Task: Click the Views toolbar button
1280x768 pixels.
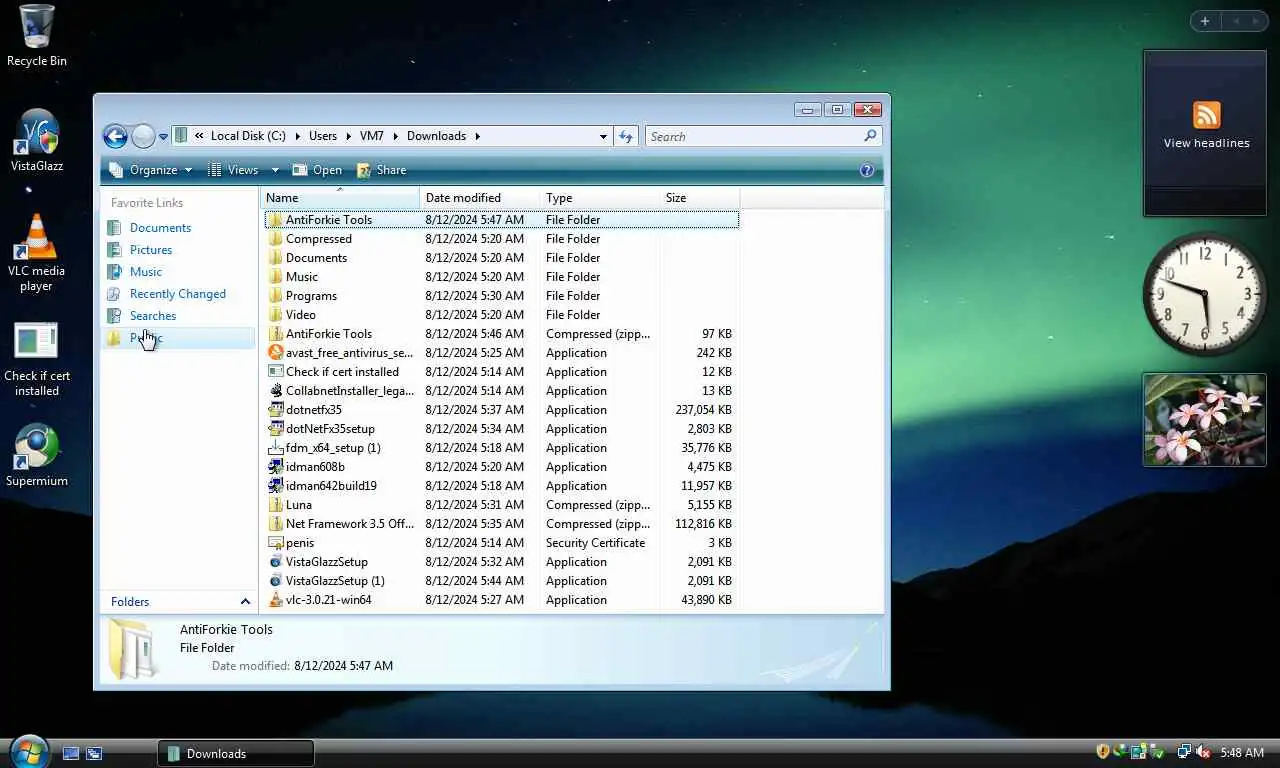Action: click(x=234, y=170)
